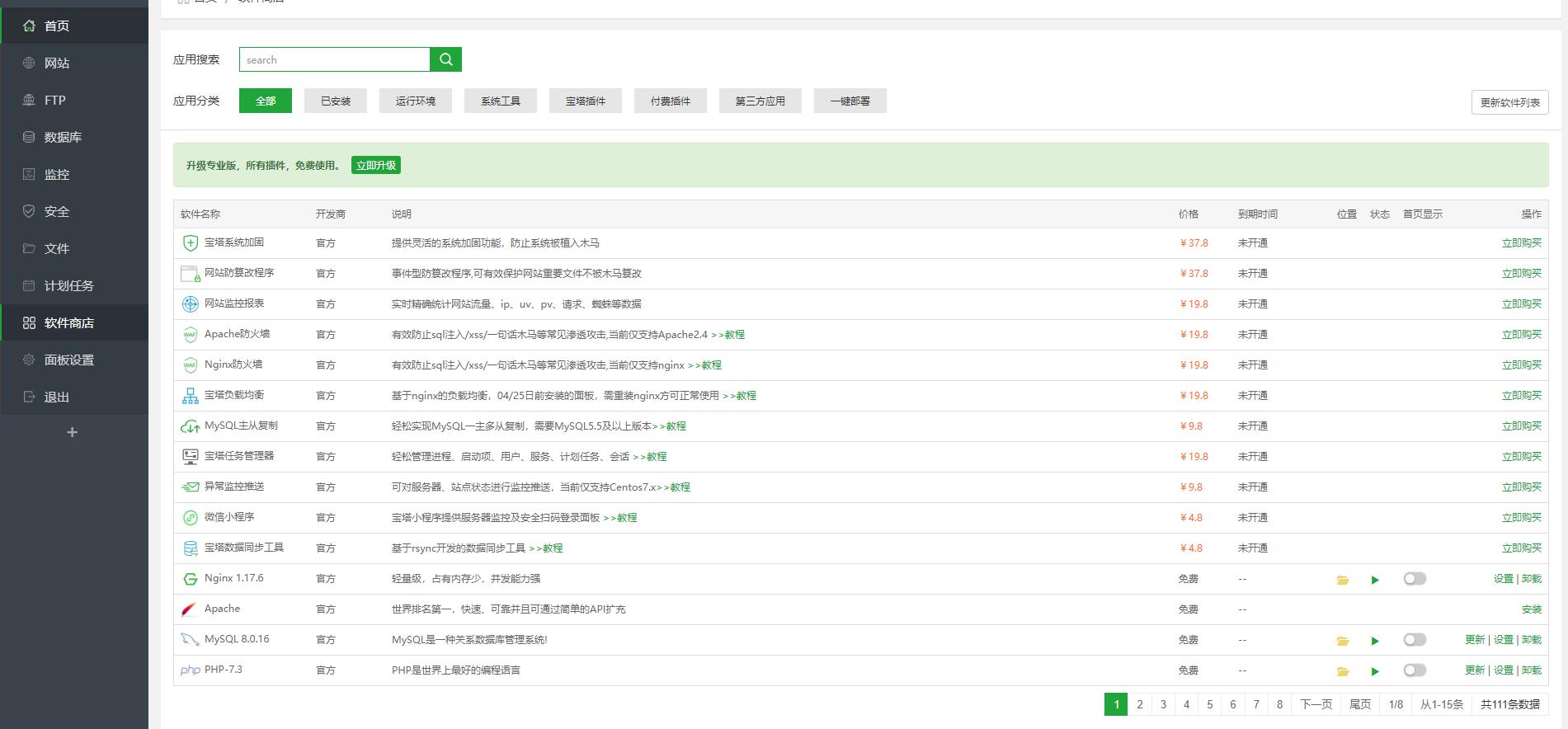Click 立即购买 for 宝塔系统加固

pos(1522,243)
